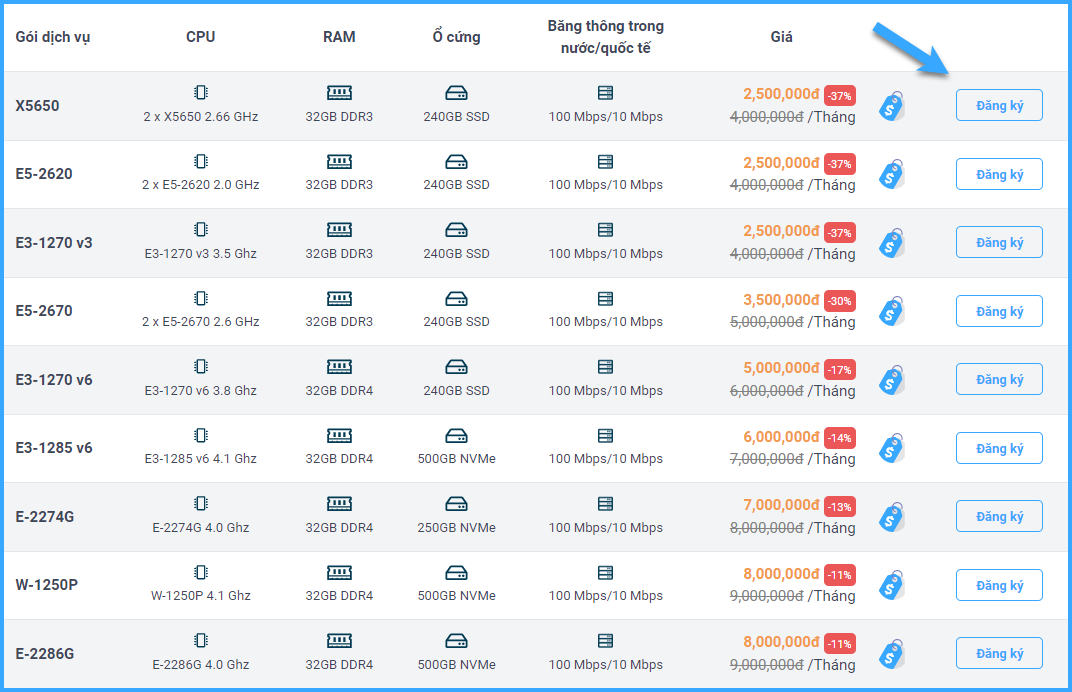Click the -37% discount badge in X5650 row
Screen dimensions: 1072x692
pos(840,96)
